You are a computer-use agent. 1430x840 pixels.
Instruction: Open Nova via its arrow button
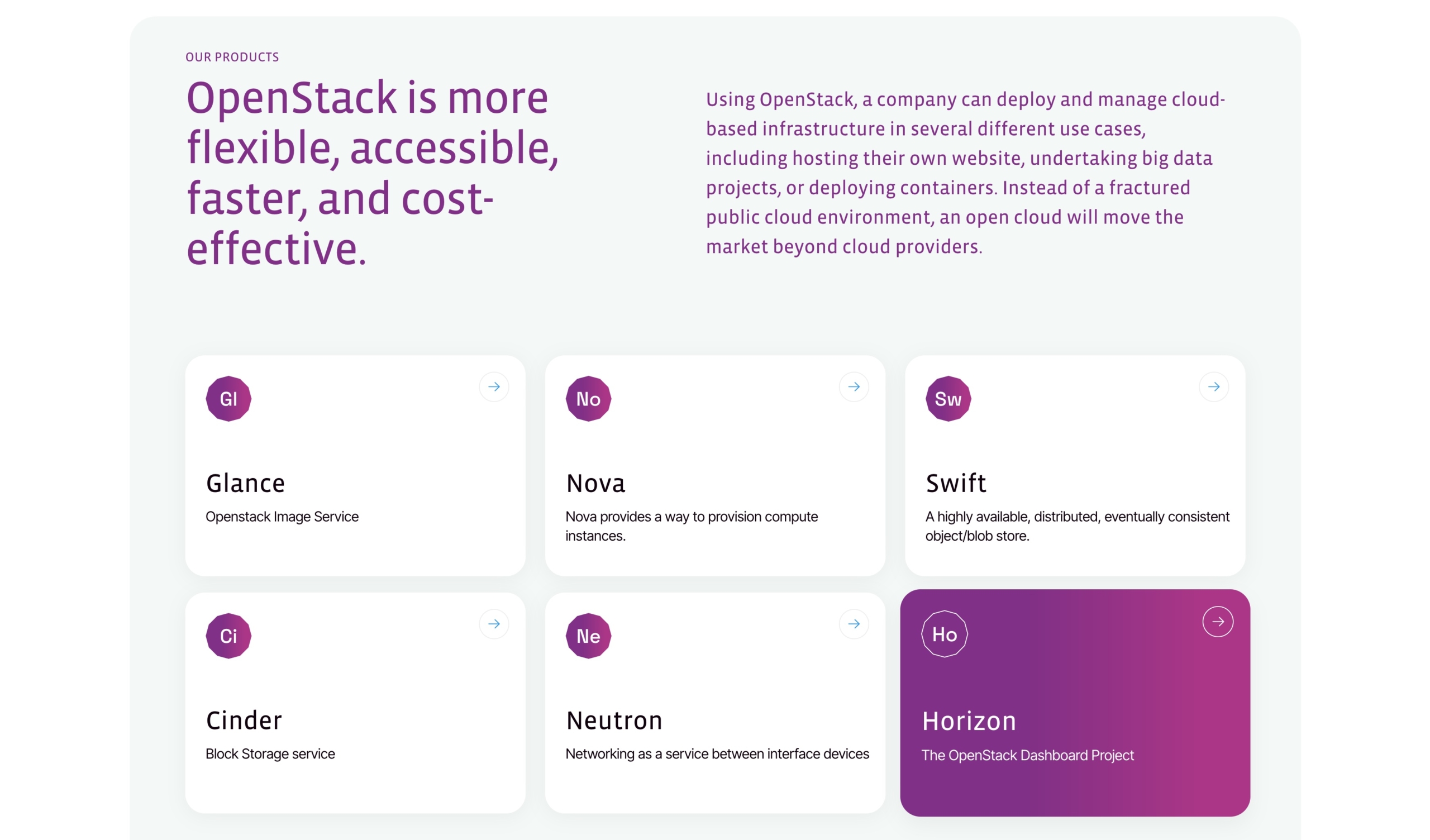[854, 386]
